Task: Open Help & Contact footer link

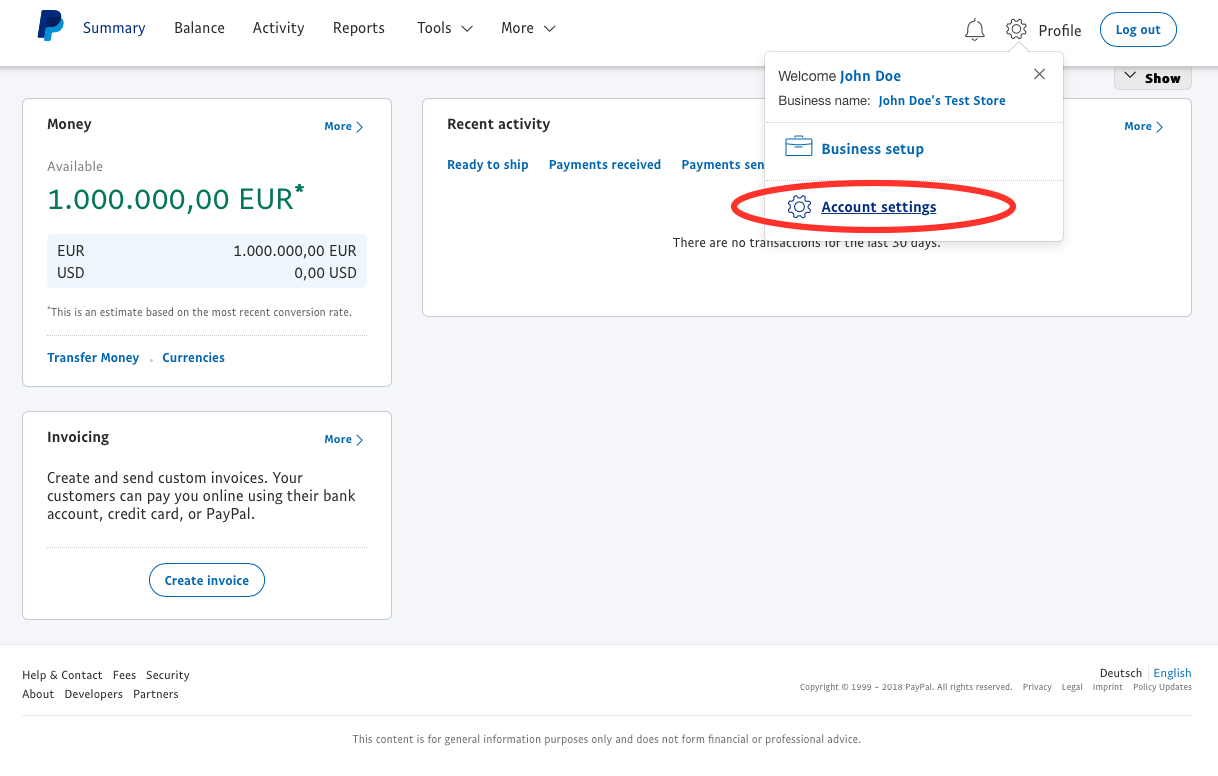Action: coord(62,675)
